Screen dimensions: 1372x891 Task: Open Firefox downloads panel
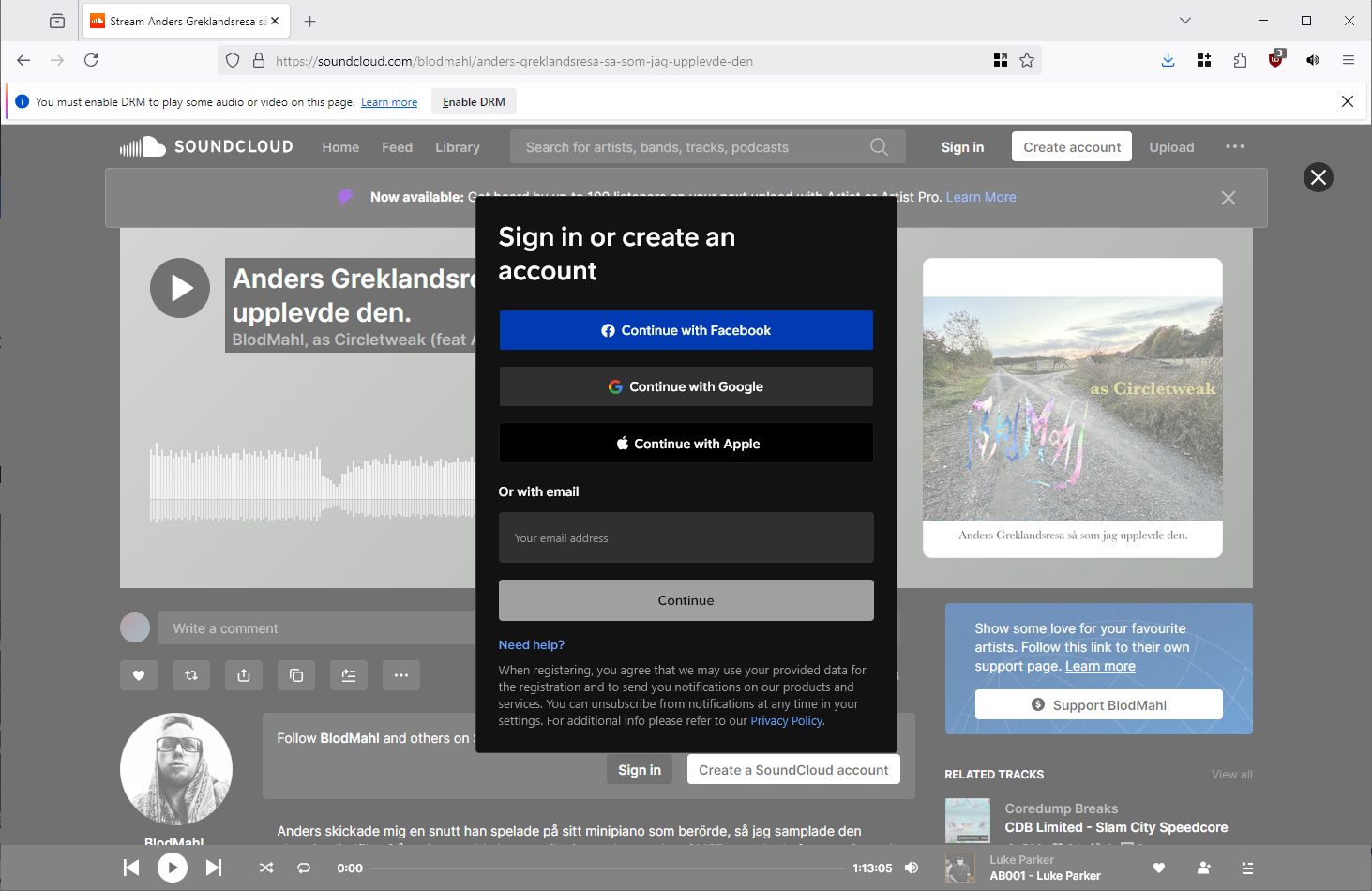(1168, 60)
